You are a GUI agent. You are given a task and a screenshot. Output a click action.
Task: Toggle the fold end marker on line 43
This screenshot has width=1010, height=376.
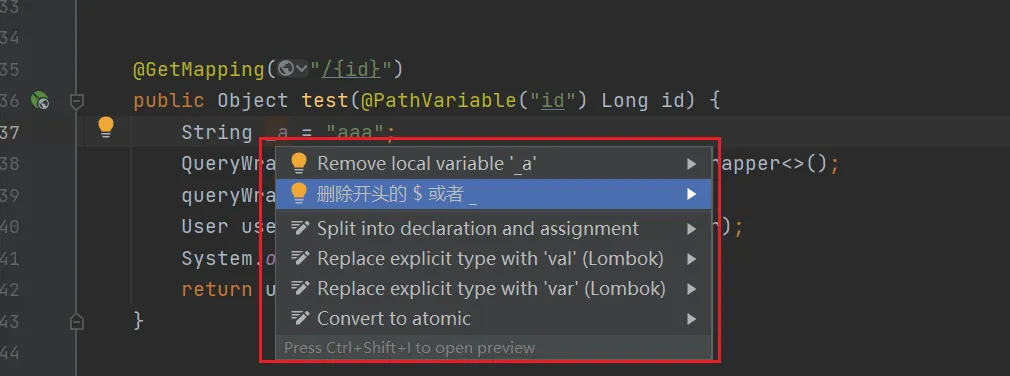(x=77, y=320)
